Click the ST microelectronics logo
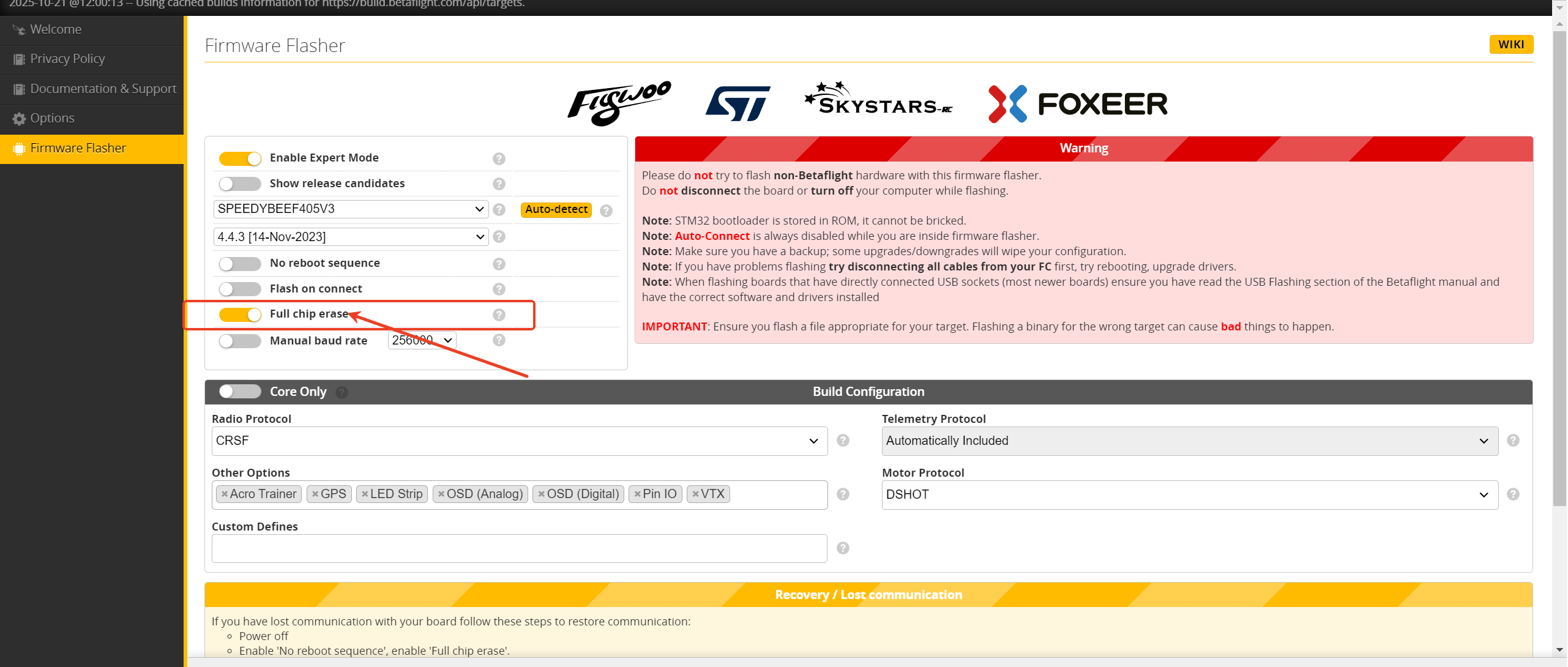 click(738, 103)
